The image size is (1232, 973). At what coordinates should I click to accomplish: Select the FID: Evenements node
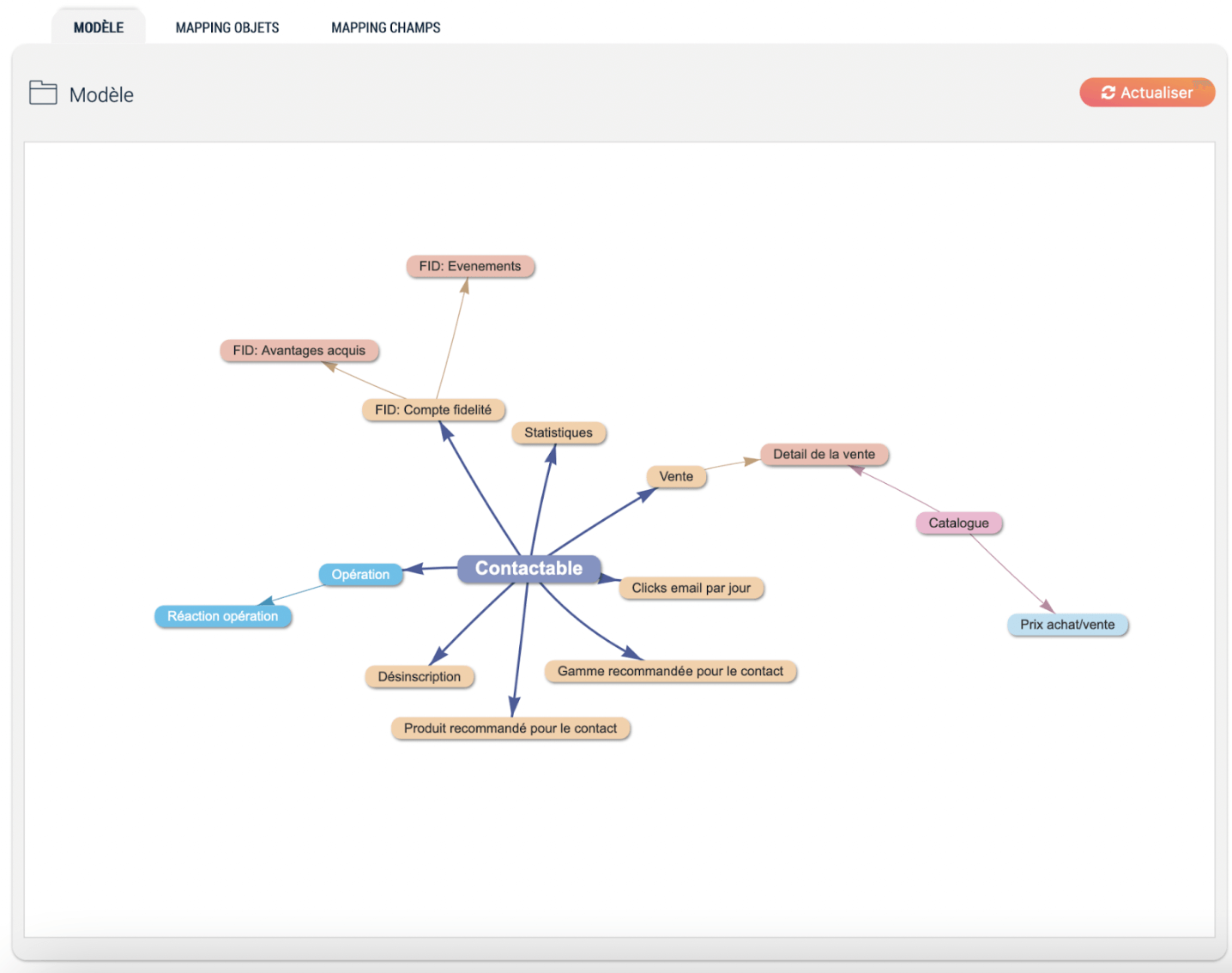point(470,266)
